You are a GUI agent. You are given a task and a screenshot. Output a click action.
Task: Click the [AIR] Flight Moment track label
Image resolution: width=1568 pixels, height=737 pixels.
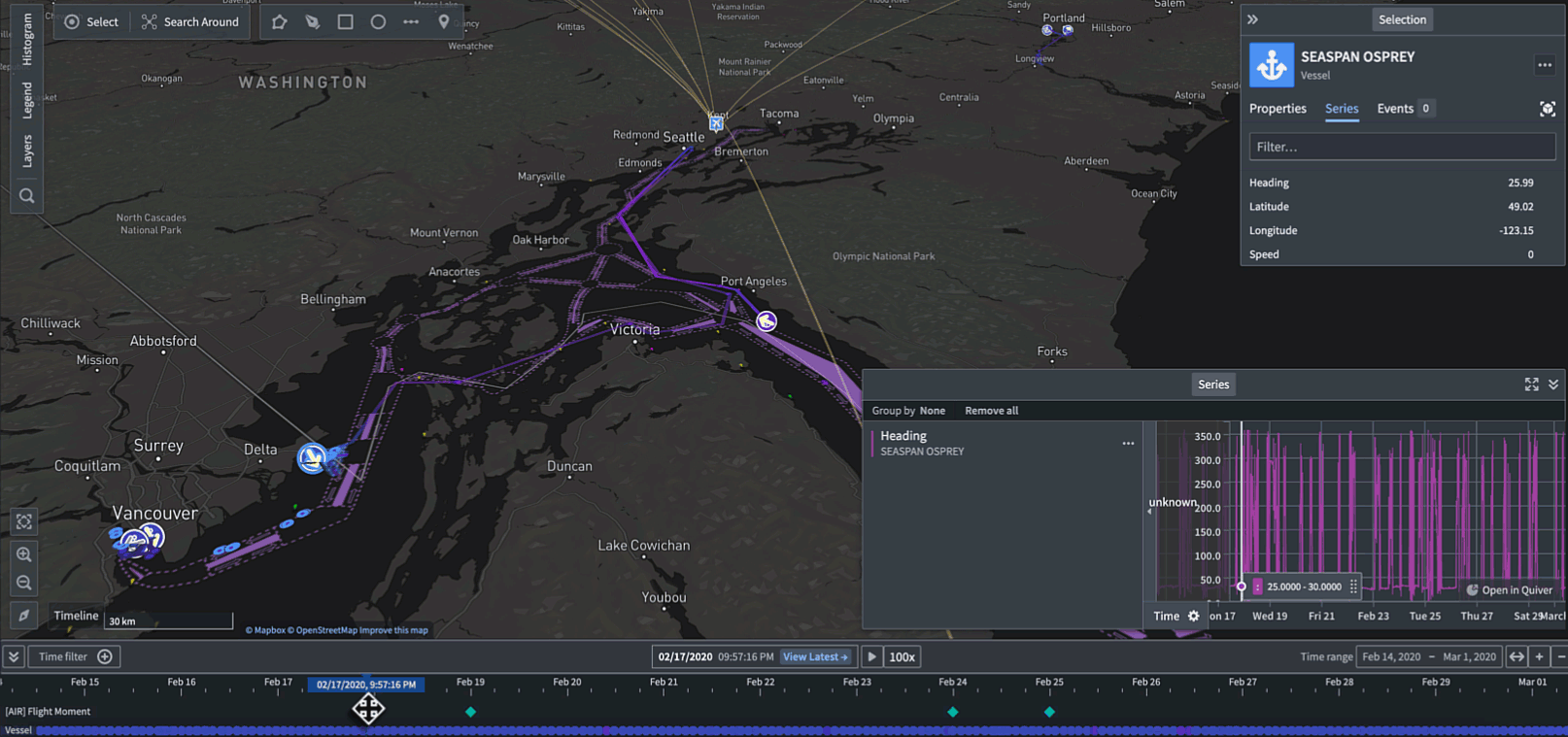pos(48,712)
